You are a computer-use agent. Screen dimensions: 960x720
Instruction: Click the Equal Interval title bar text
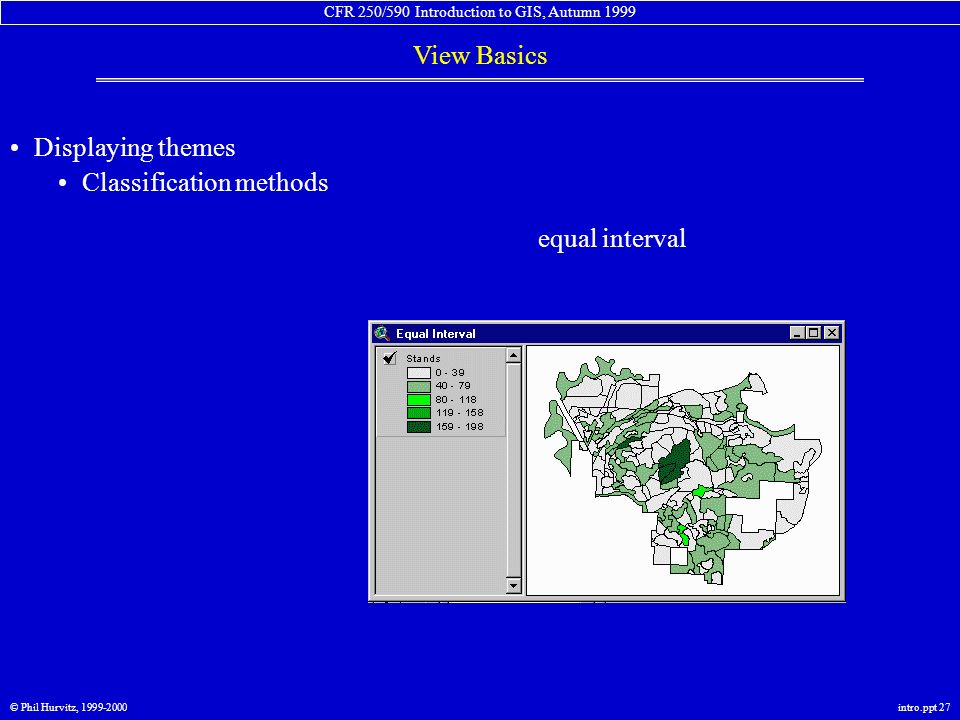pyautogui.click(x=435, y=334)
